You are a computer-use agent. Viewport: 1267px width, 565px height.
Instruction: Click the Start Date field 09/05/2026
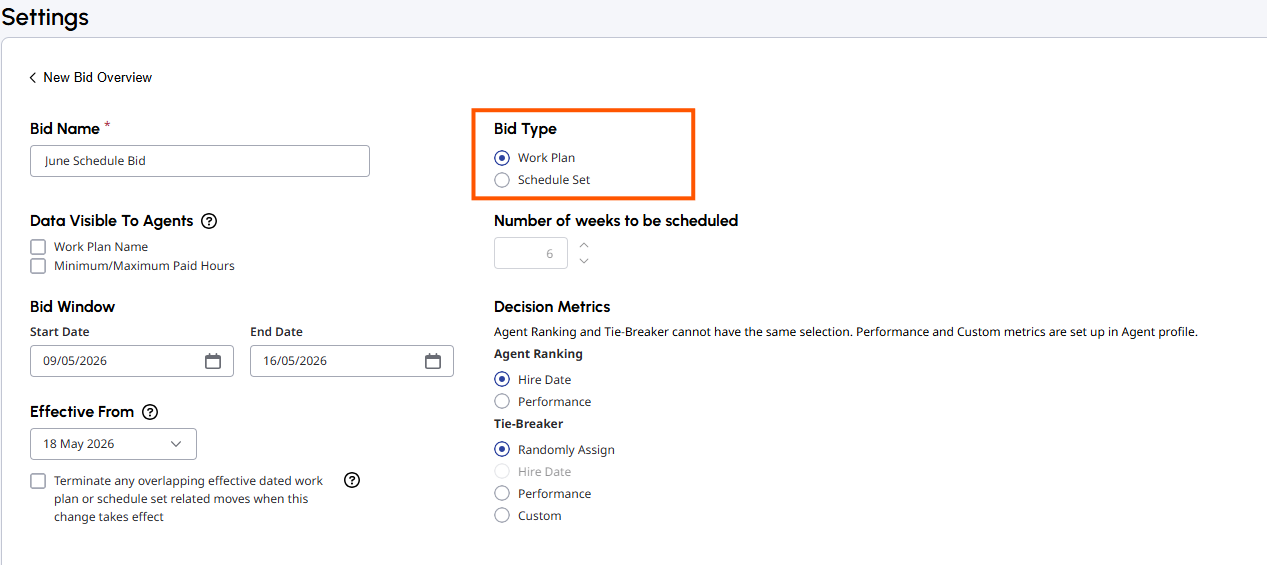click(x=132, y=361)
